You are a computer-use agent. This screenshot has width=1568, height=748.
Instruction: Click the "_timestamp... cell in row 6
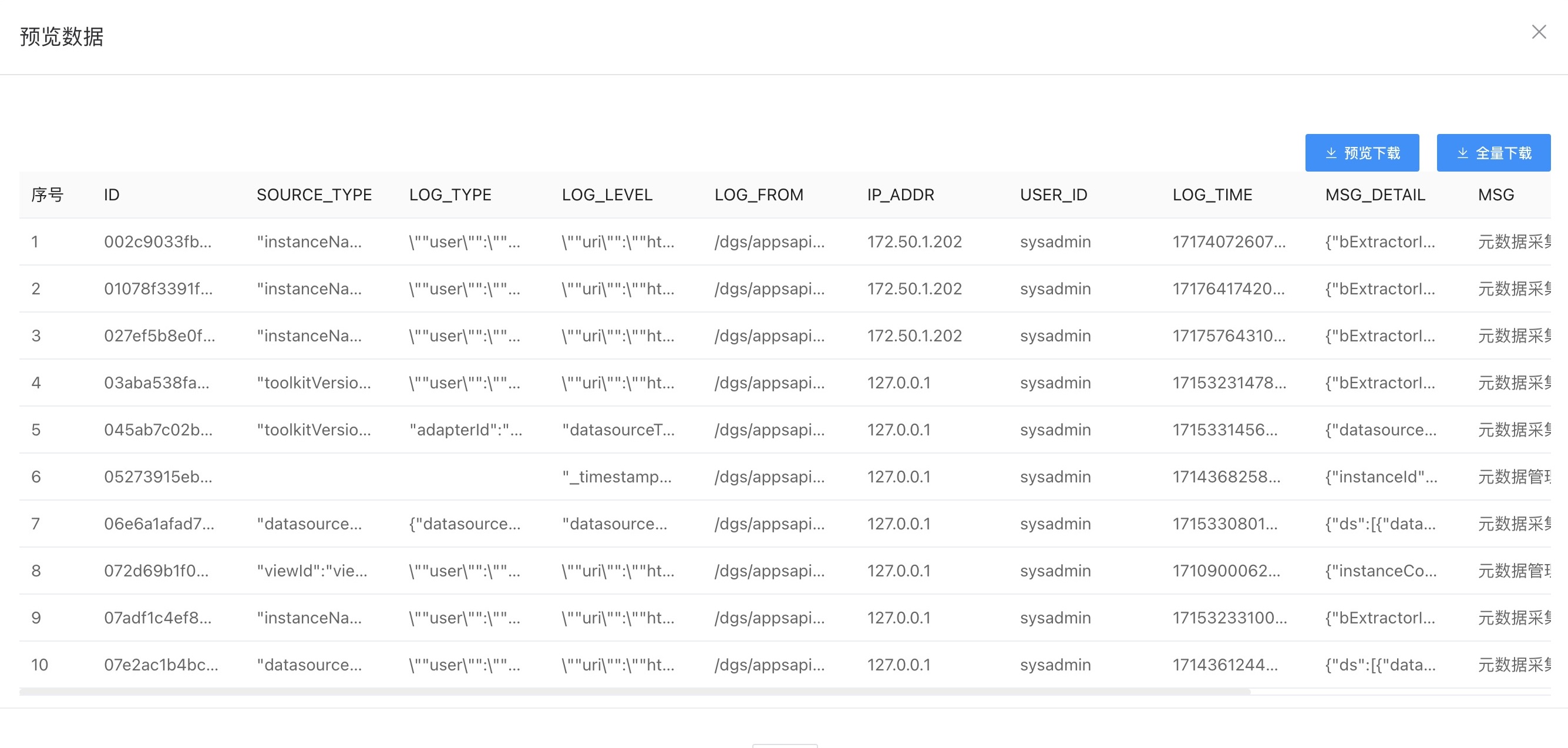point(617,477)
